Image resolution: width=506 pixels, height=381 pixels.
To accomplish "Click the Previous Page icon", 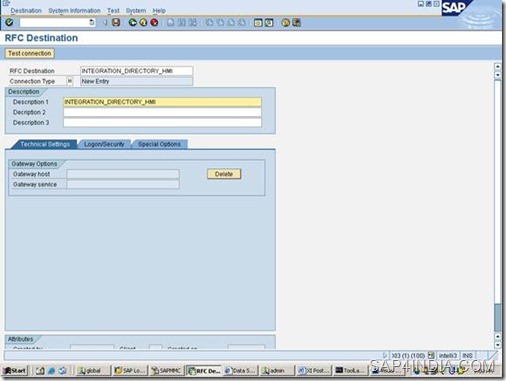I will [x=220, y=22].
